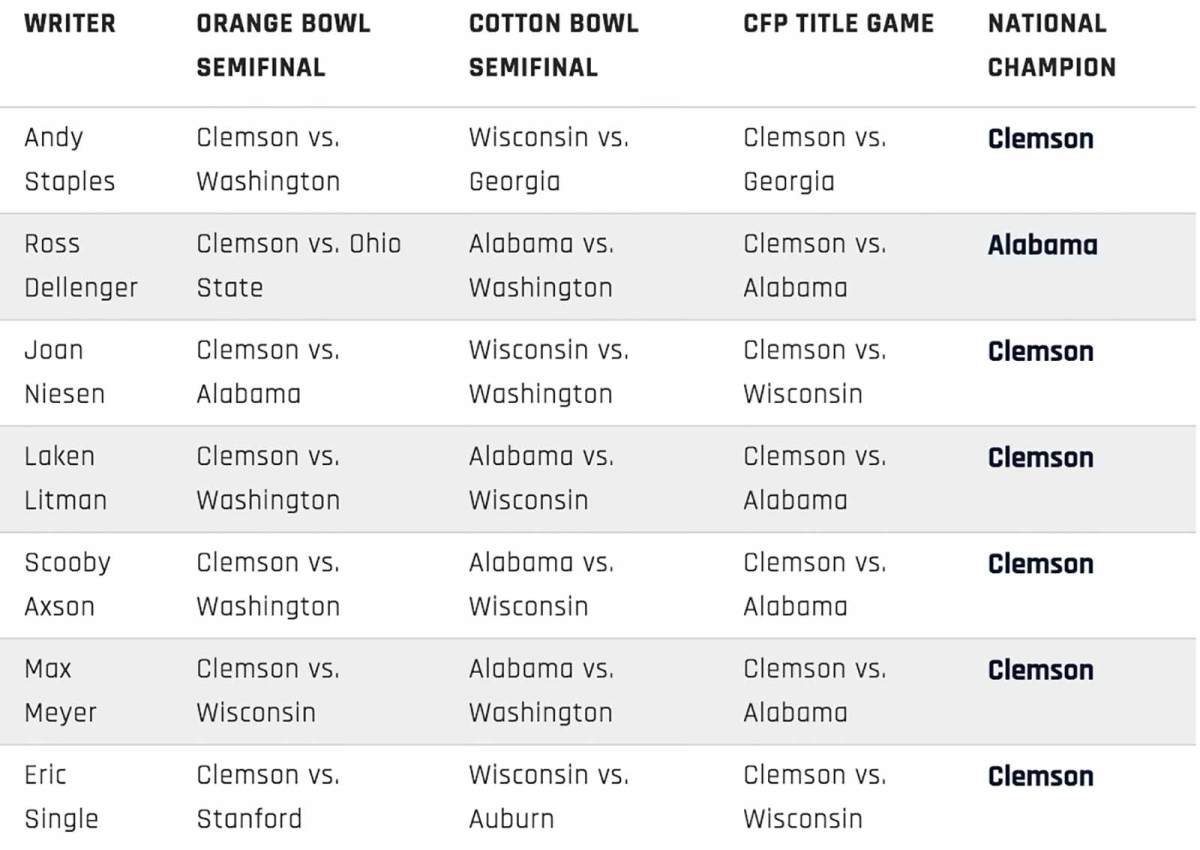
Task: Click the NATIONAL CHAMPION column header
Action: tap(1051, 45)
